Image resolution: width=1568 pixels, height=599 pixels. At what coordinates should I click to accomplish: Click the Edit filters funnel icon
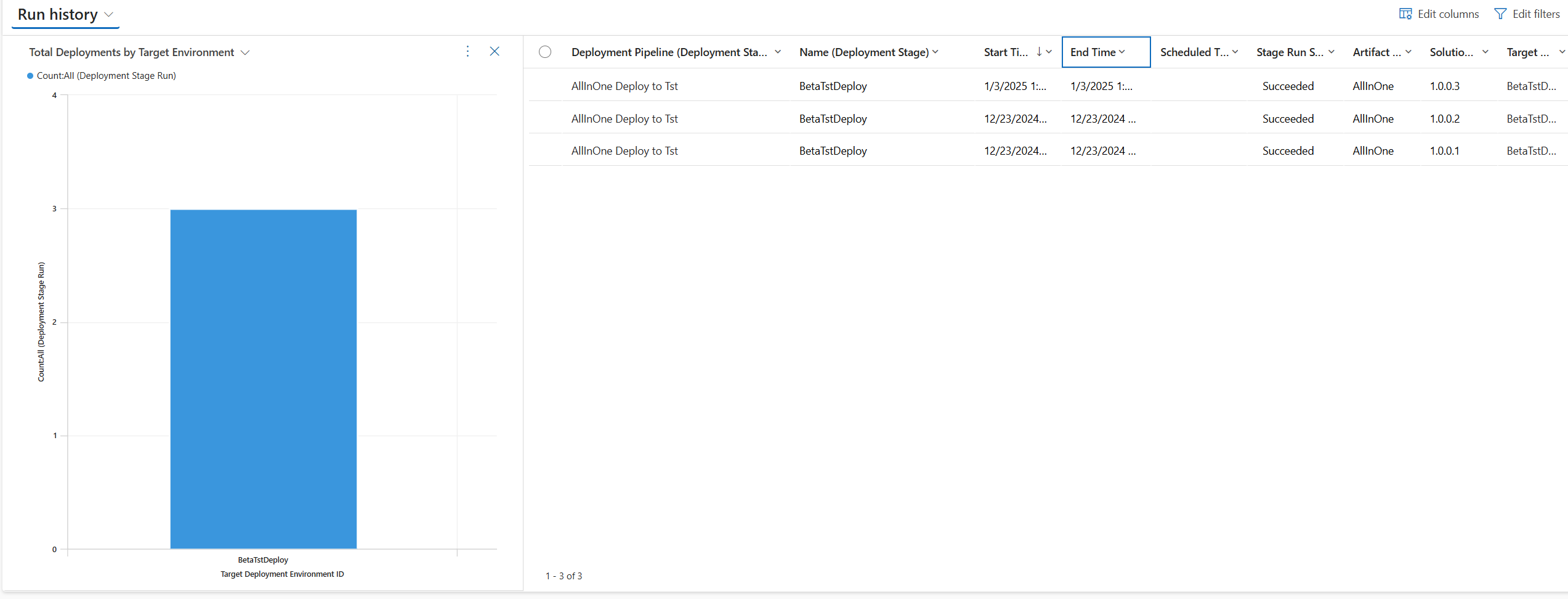click(x=1500, y=14)
